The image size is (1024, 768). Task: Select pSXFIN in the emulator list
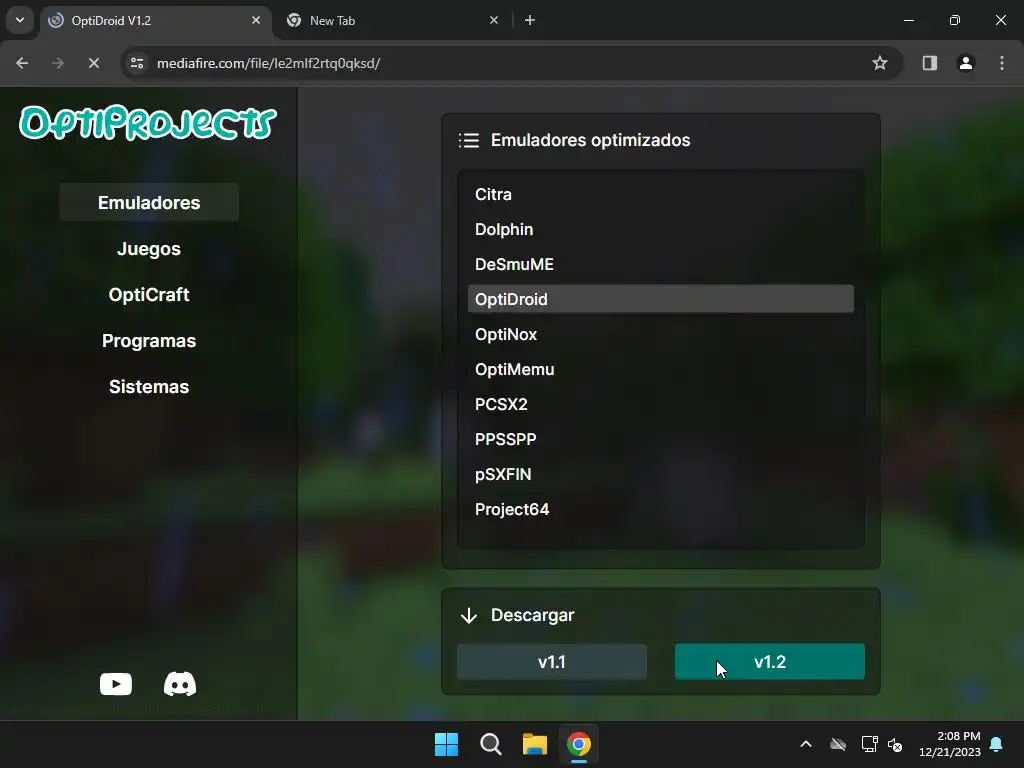coord(661,474)
